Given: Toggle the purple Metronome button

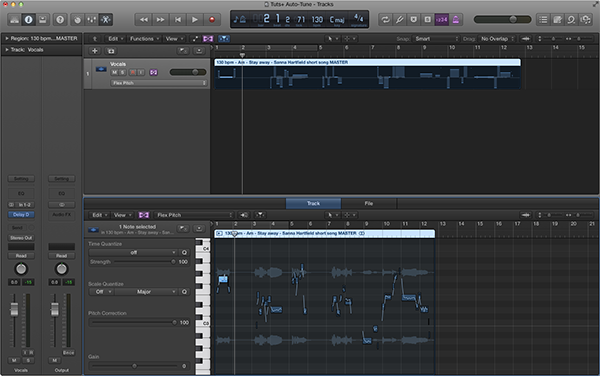Looking at the screenshot, I should pos(456,20).
